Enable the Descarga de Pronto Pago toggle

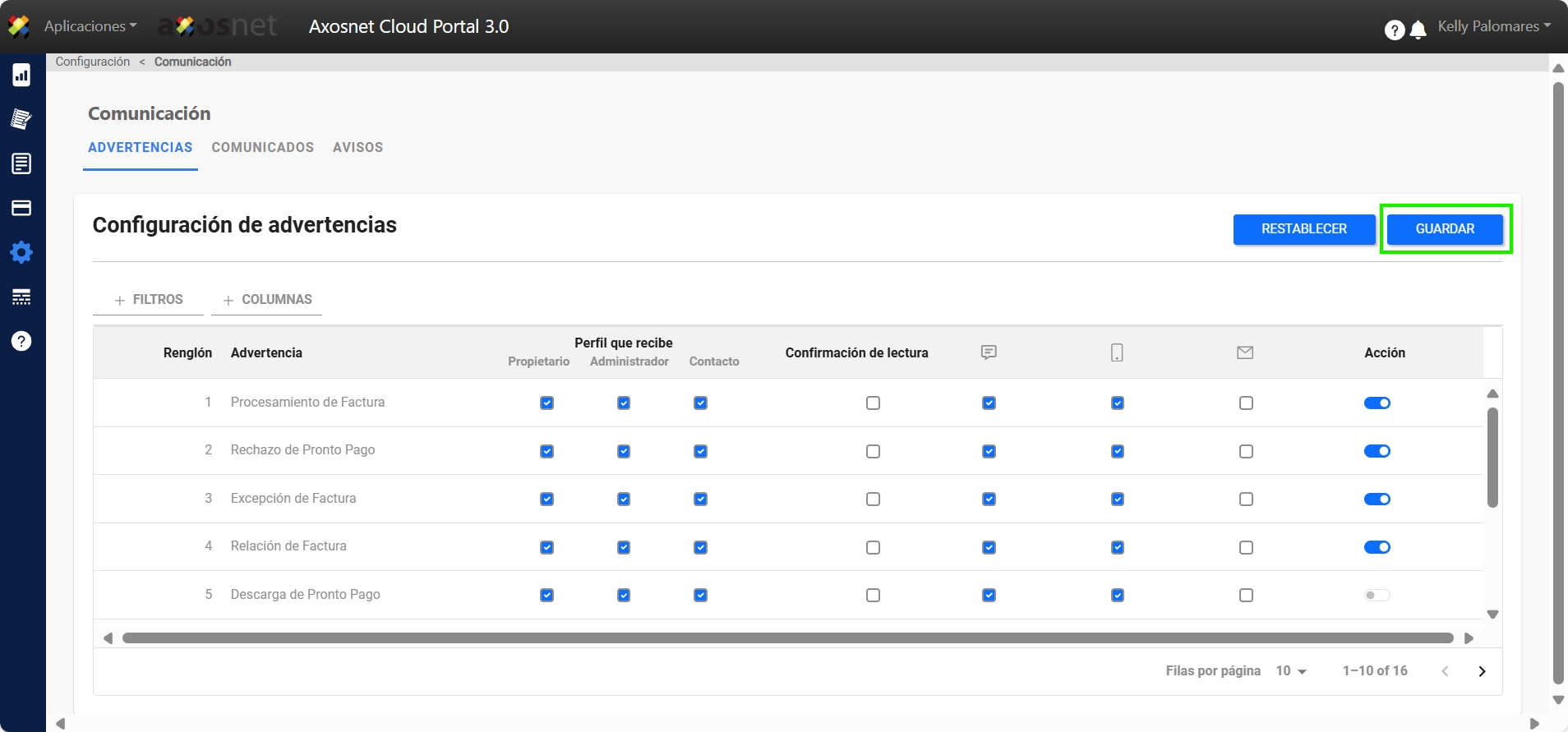click(1377, 596)
